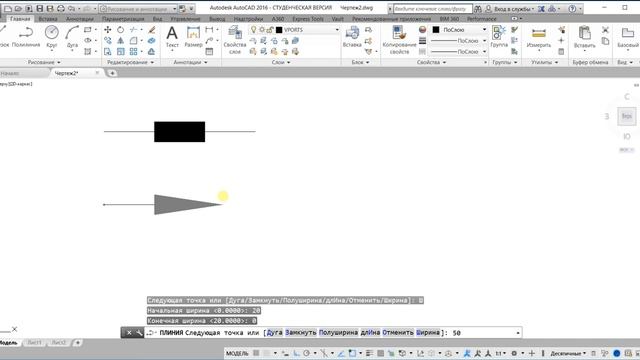Toggle lineweight display in status bar
The image size is (640, 360).
click(369, 353)
